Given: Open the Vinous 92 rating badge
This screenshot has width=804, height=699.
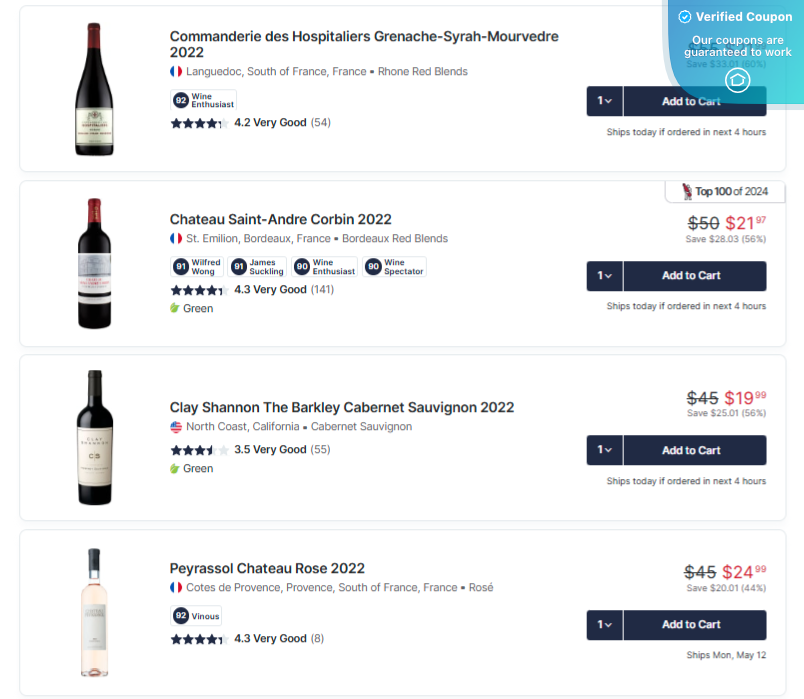Looking at the screenshot, I should pyautogui.click(x=196, y=615).
